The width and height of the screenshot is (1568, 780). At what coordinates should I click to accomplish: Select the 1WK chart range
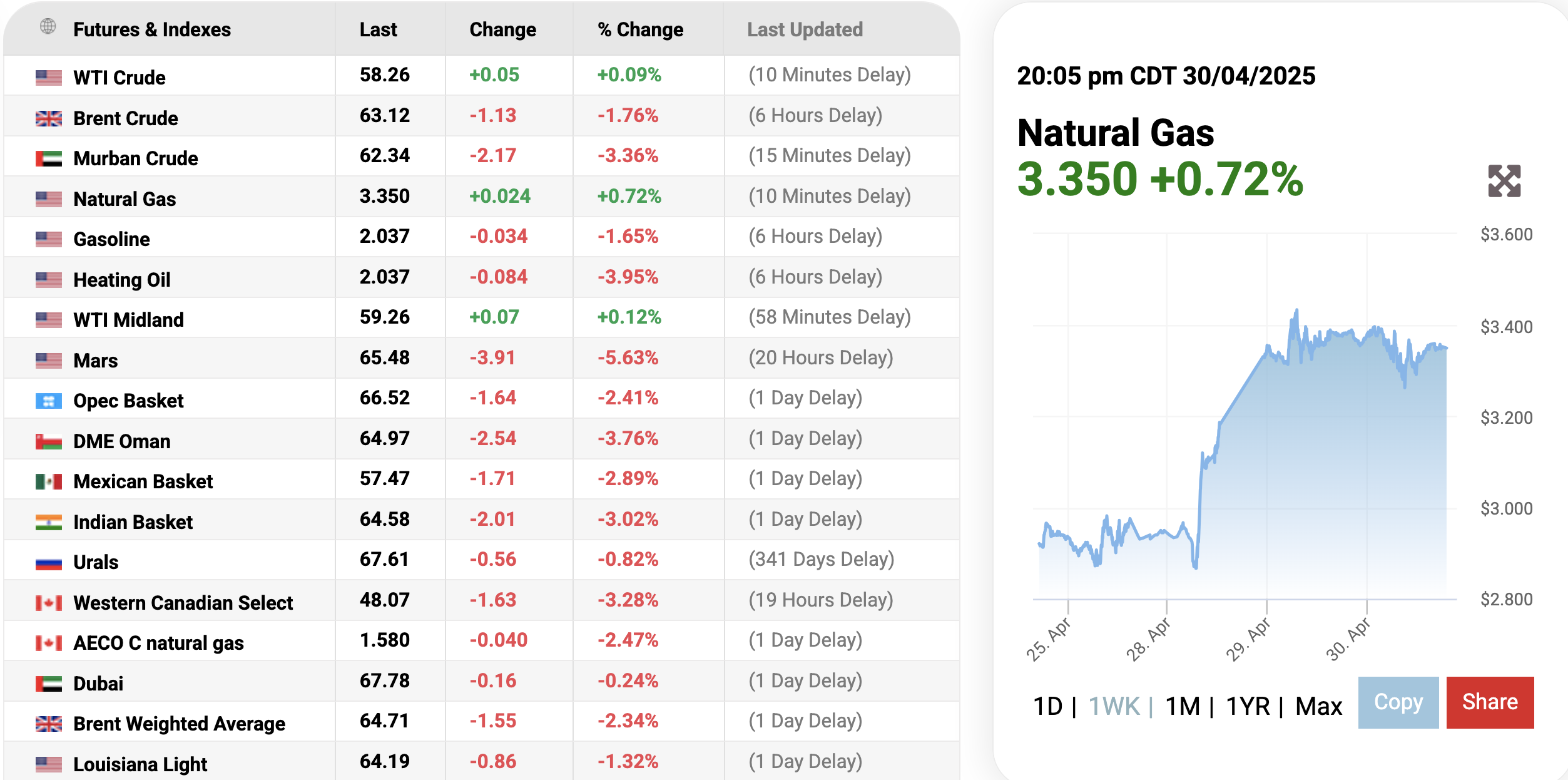(1114, 706)
